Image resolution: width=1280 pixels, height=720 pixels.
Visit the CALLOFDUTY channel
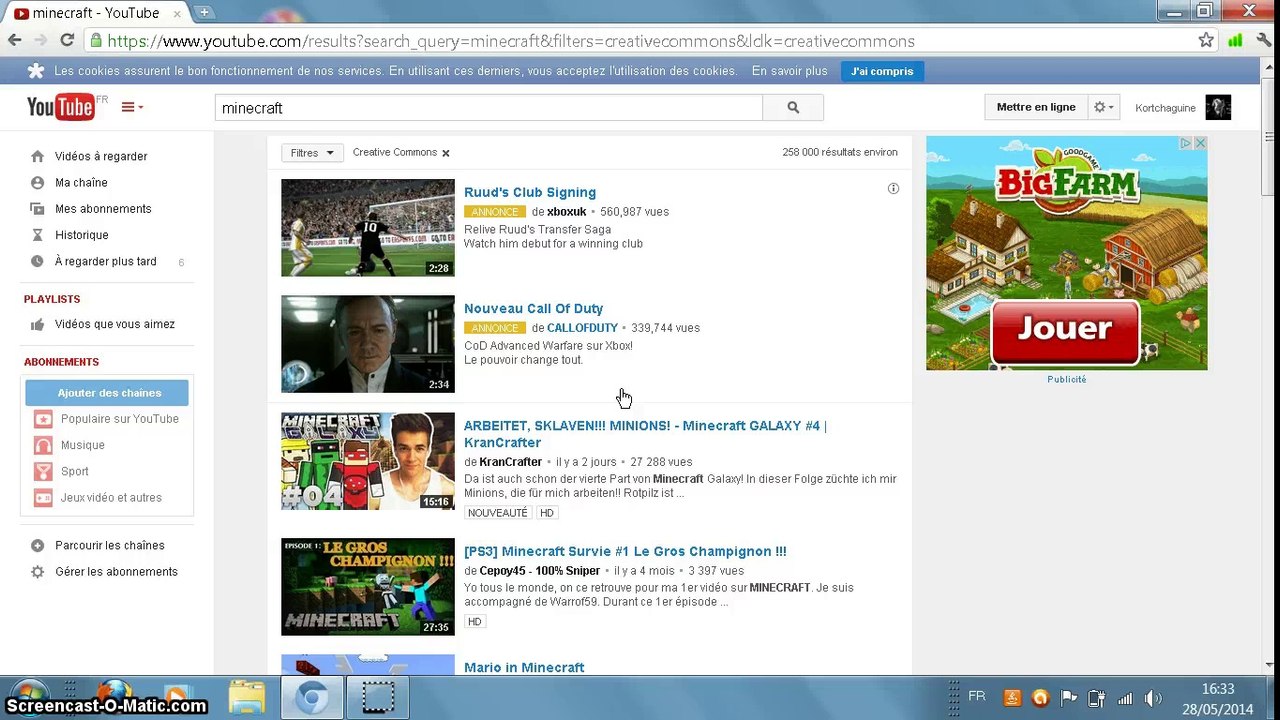pos(582,328)
